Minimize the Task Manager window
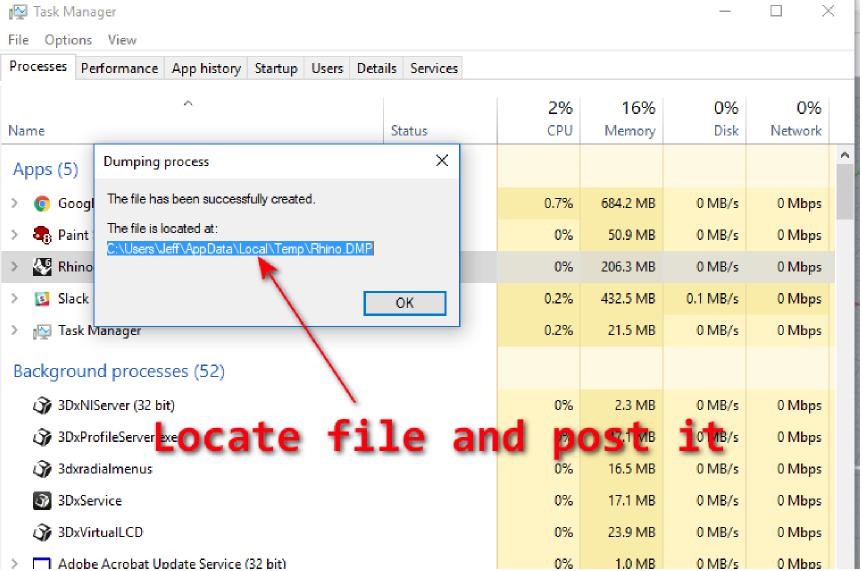The height and width of the screenshot is (571, 863). click(x=725, y=11)
